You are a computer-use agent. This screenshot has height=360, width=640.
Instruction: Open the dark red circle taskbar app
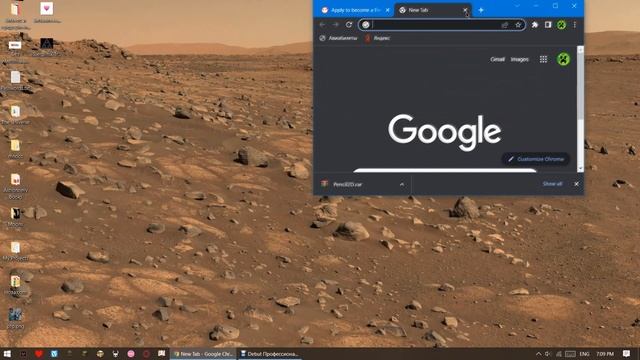(x=146, y=353)
